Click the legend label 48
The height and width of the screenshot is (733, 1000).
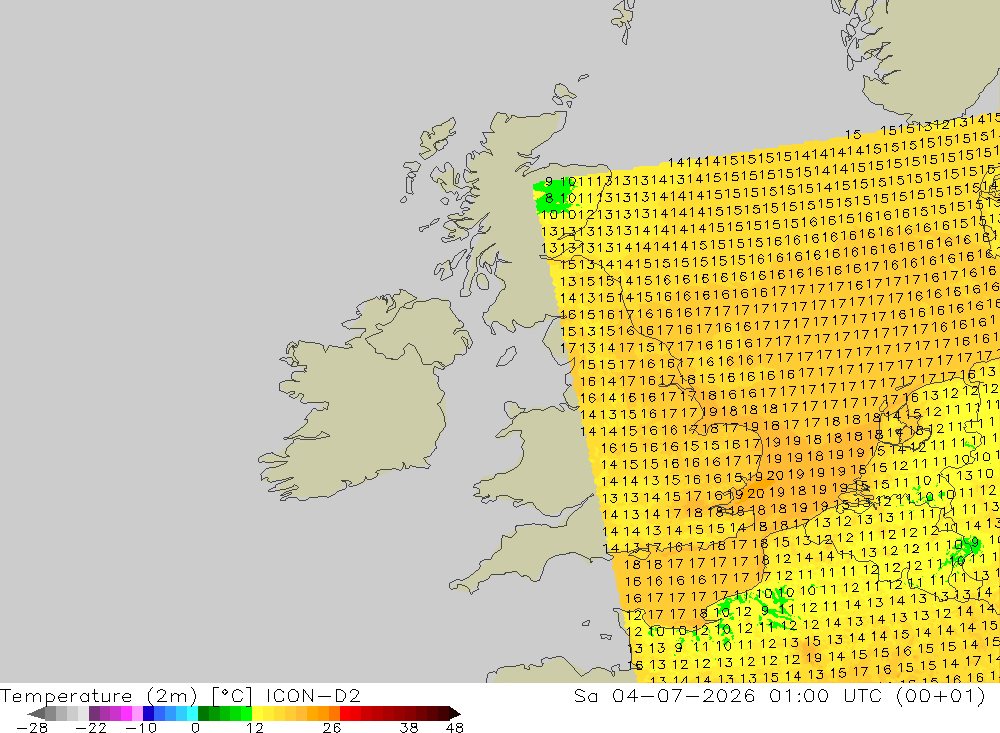[455, 728]
